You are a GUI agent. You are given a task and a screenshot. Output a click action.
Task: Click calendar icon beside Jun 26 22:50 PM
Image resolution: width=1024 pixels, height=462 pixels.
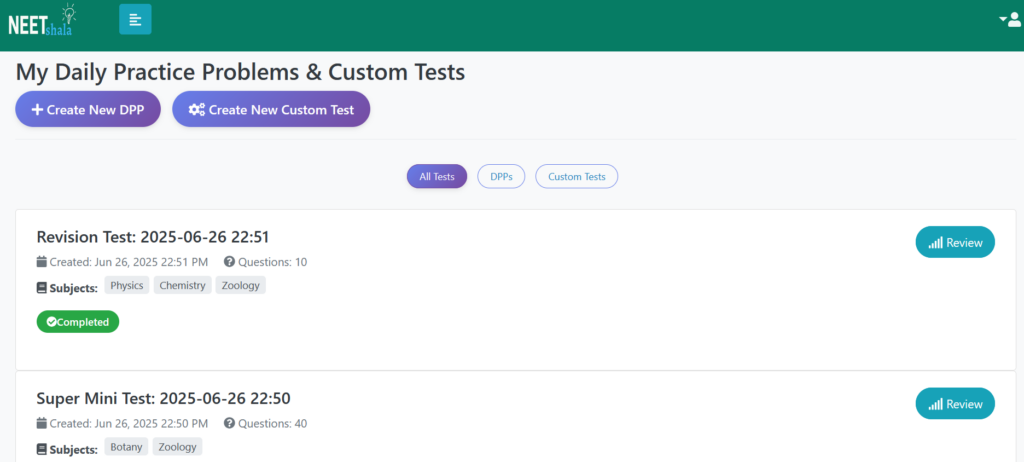pyautogui.click(x=42, y=423)
